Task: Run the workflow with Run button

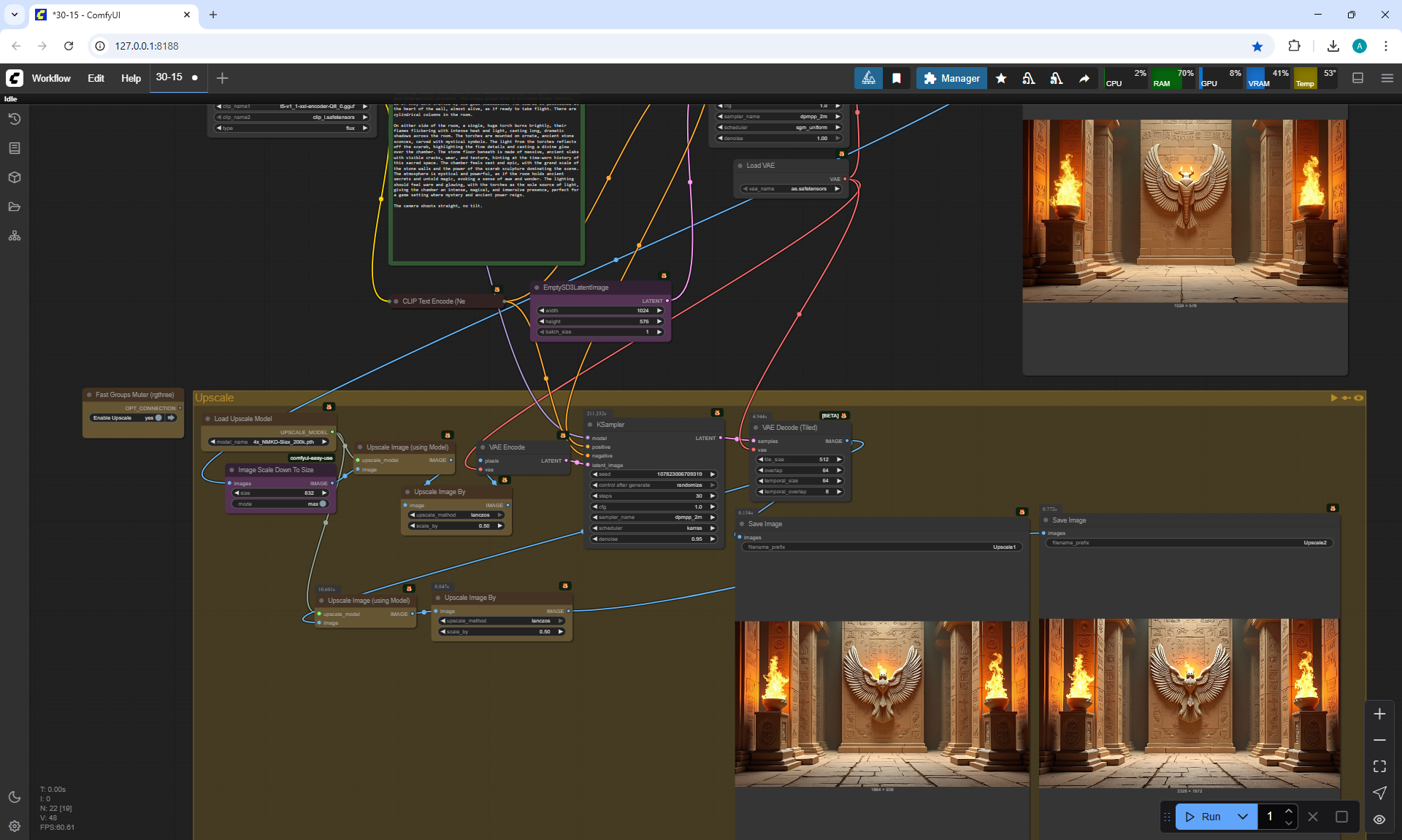Action: pos(1203,817)
